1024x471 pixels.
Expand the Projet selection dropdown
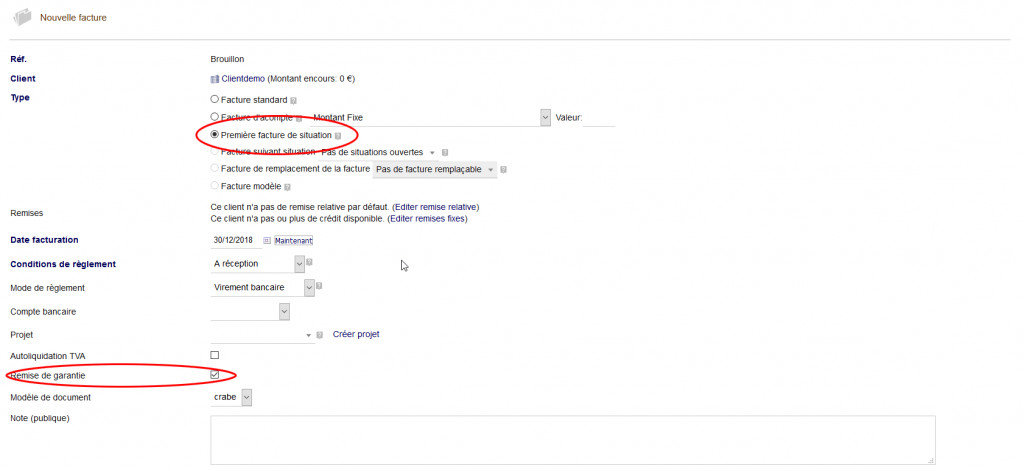pos(262,335)
